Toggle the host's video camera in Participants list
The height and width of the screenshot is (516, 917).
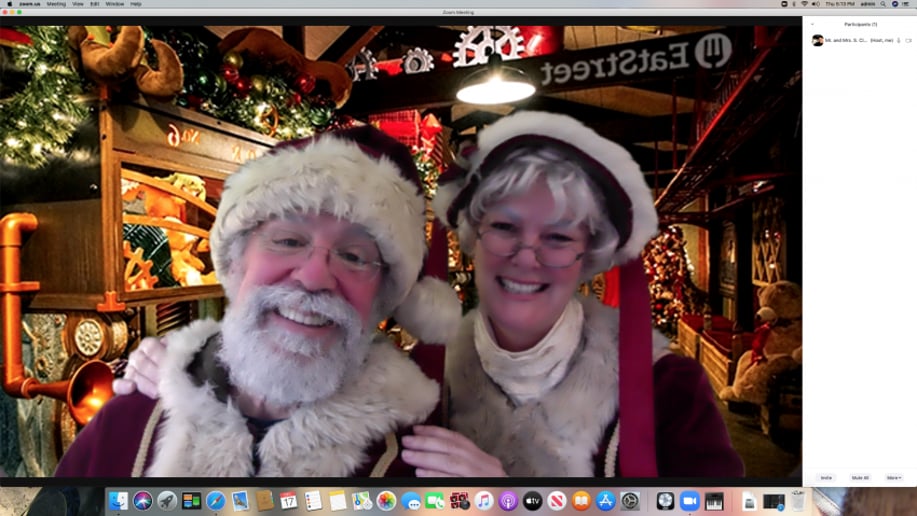[x=908, y=40]
